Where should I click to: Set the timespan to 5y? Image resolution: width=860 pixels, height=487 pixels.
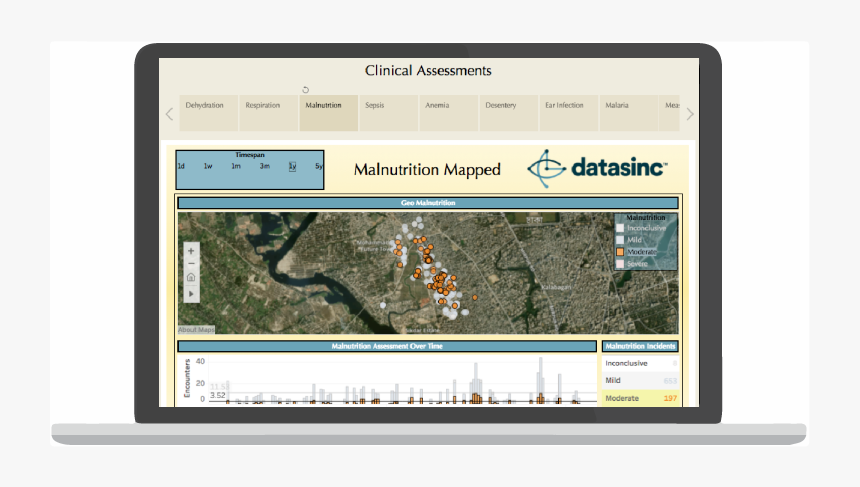point(319,166)
